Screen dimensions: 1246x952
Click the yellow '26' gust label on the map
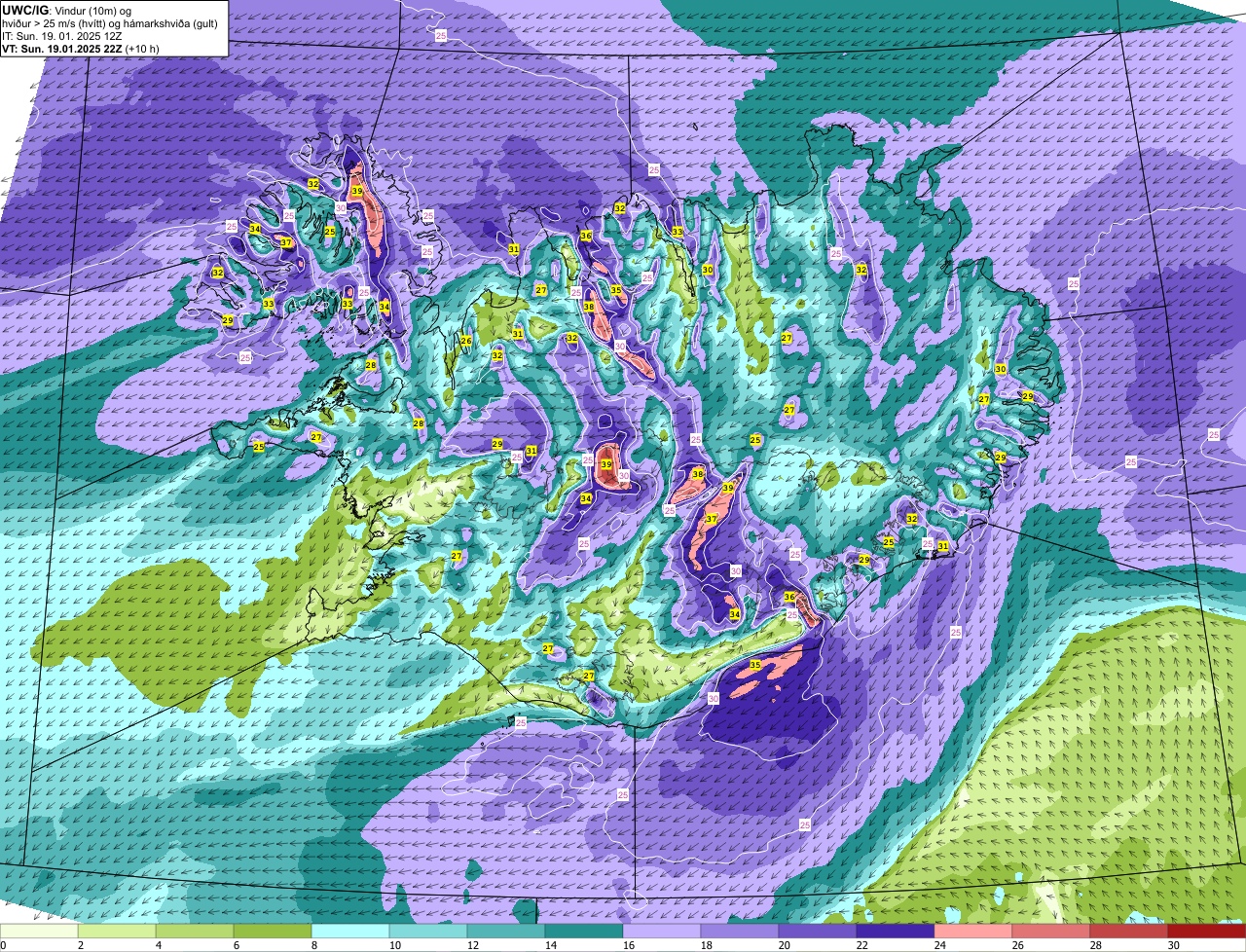click(466, 341)
